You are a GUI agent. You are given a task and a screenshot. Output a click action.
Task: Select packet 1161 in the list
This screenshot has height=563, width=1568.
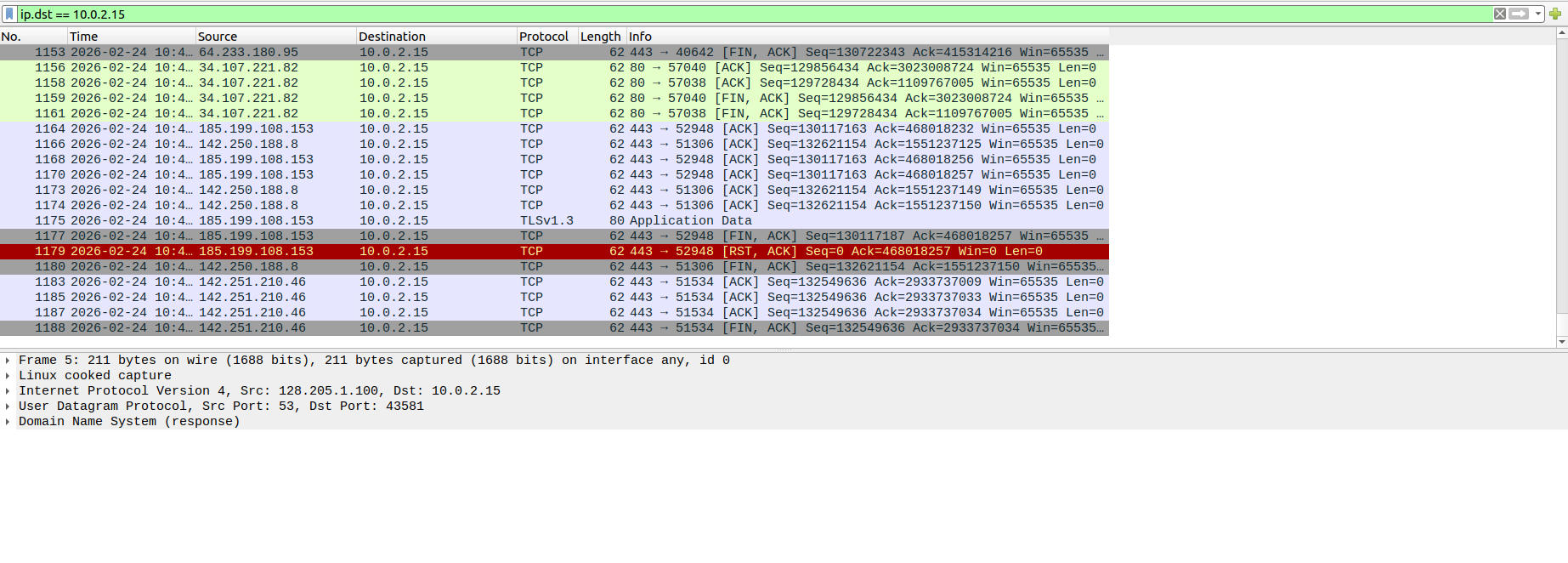coord(554,114)
